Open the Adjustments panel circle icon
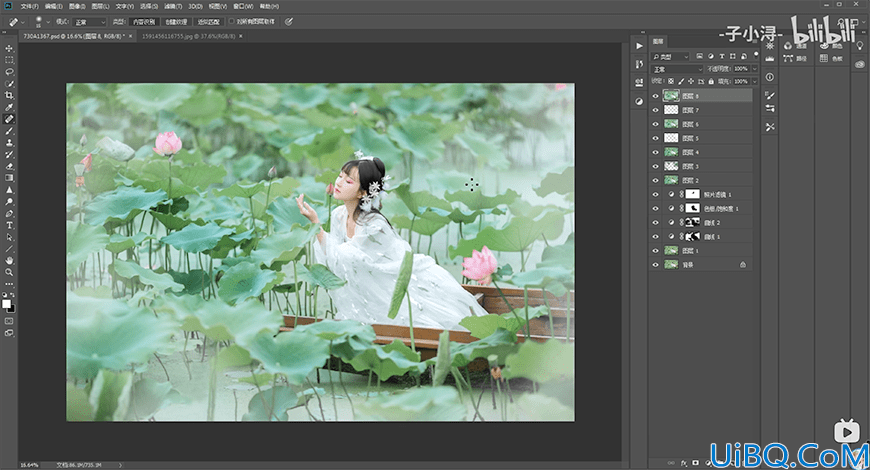 point(639,101)
